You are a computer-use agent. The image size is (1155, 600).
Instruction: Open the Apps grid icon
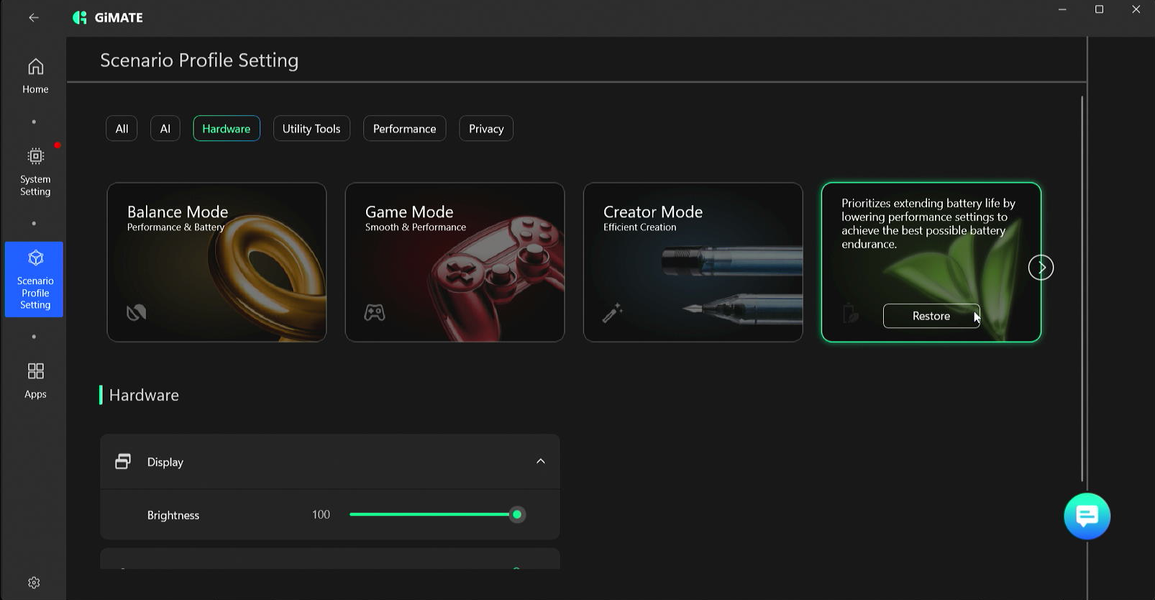coord(35,371)
